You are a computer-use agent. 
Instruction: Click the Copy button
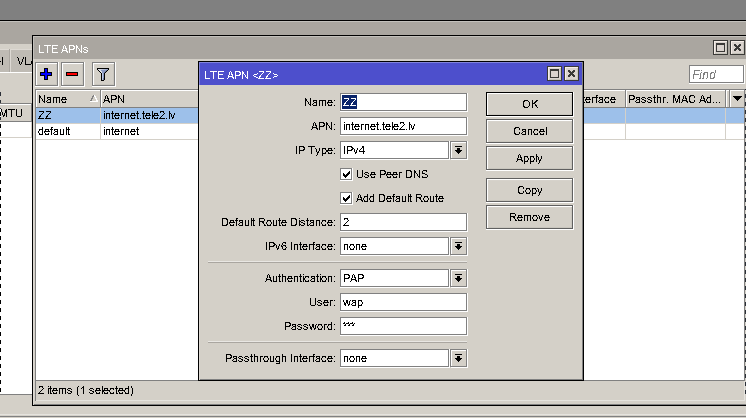click(x=529, y=190)
